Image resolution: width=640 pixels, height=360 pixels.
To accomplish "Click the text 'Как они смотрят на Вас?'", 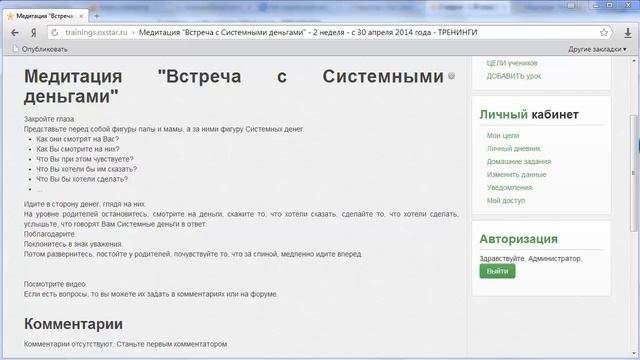I will [x=78, y=139].
